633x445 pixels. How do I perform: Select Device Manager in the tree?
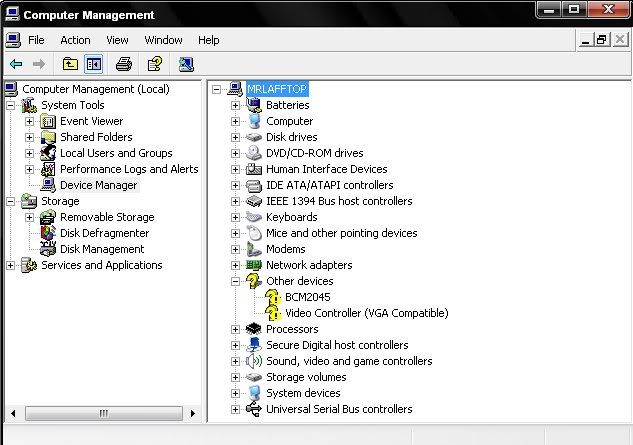pos(99,185)
